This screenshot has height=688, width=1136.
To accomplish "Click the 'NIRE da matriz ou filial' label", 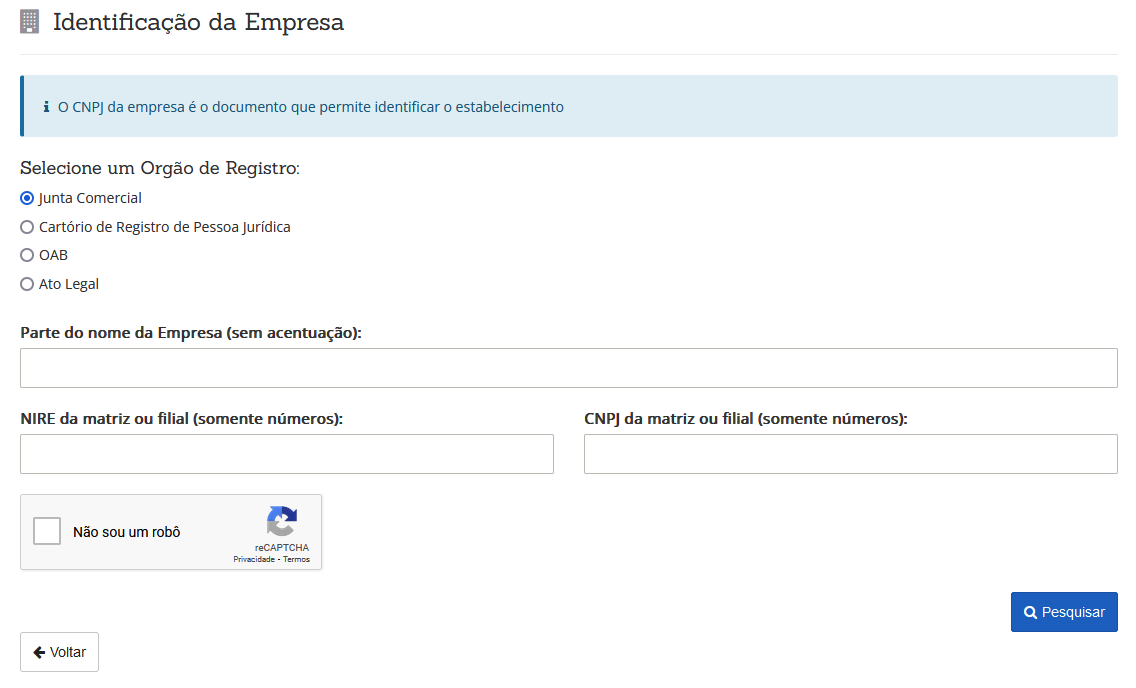I will 181,419.
